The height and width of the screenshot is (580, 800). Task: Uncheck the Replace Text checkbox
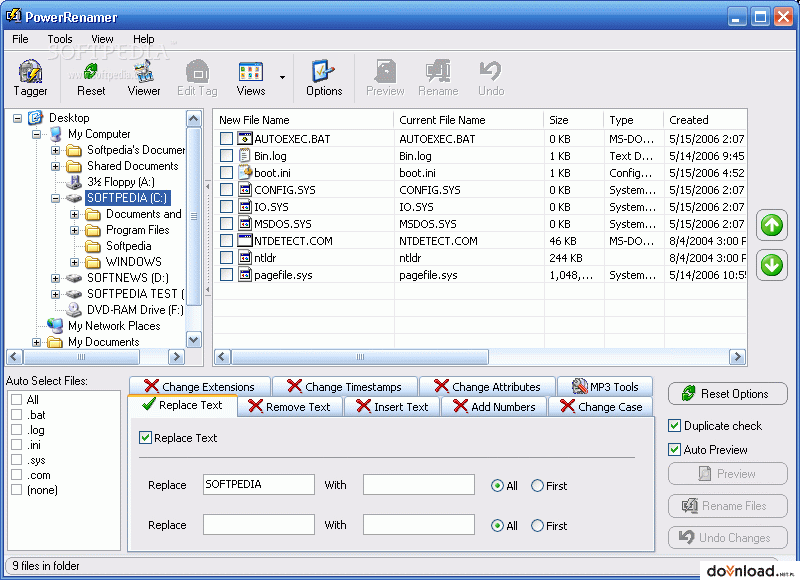[x=145, y=438]
